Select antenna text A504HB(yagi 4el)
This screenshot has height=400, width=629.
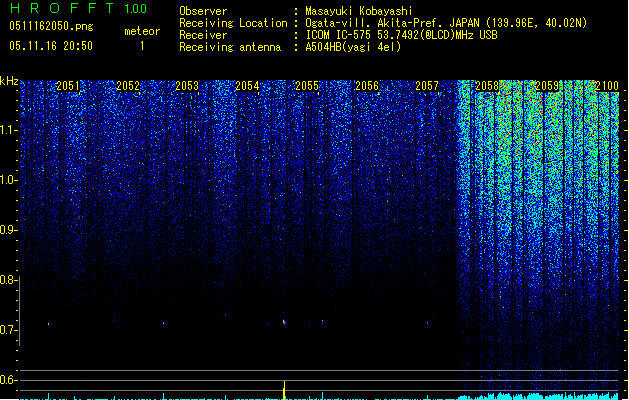(x=353, y=47)
